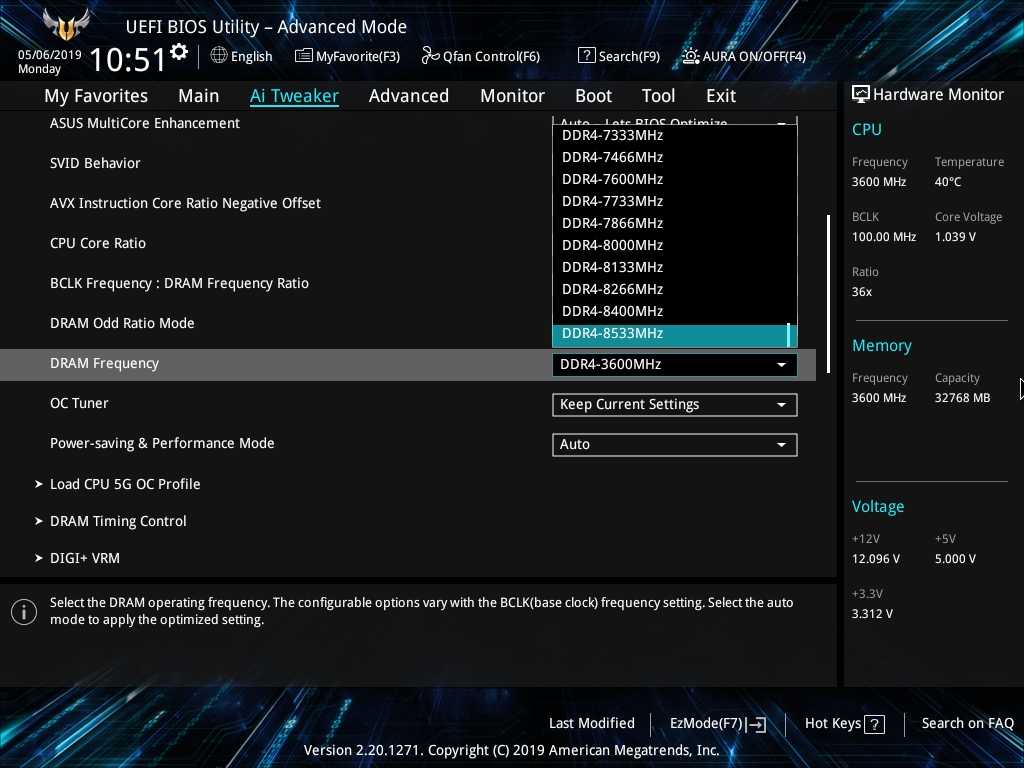Screen dimensions: 1024x768
Task: Expand the DRAM Timing Control submenu
Action: (x=118, y=521)
